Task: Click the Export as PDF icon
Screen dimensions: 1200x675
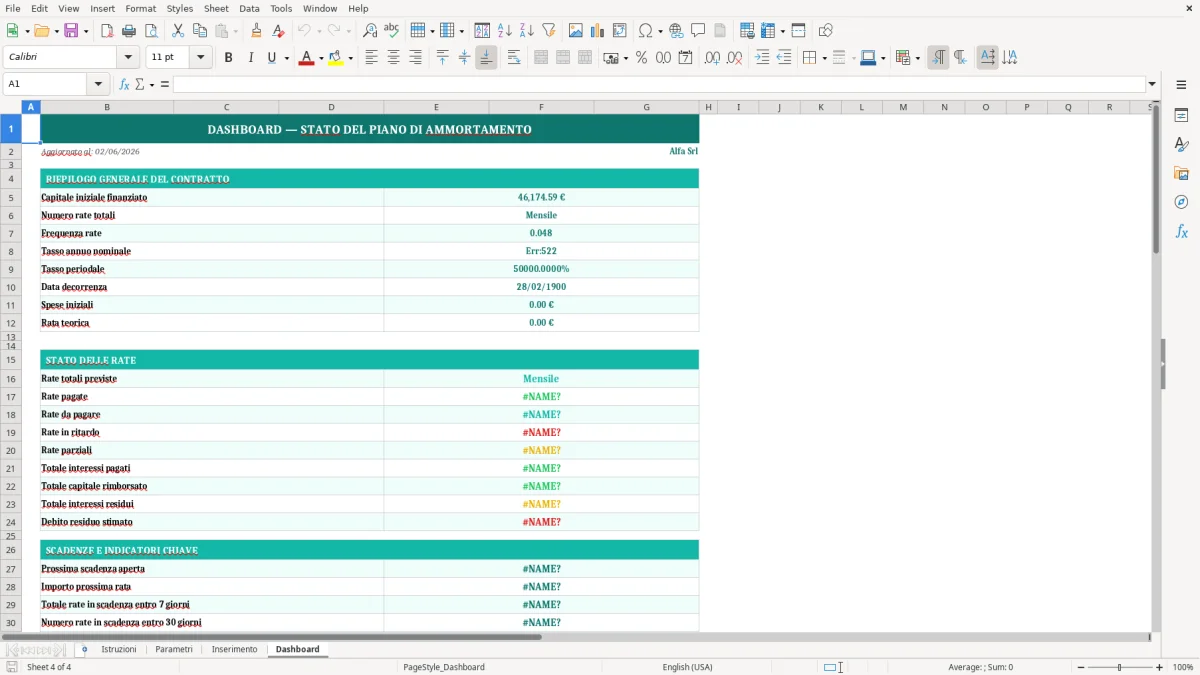Action: coord(107,31)
